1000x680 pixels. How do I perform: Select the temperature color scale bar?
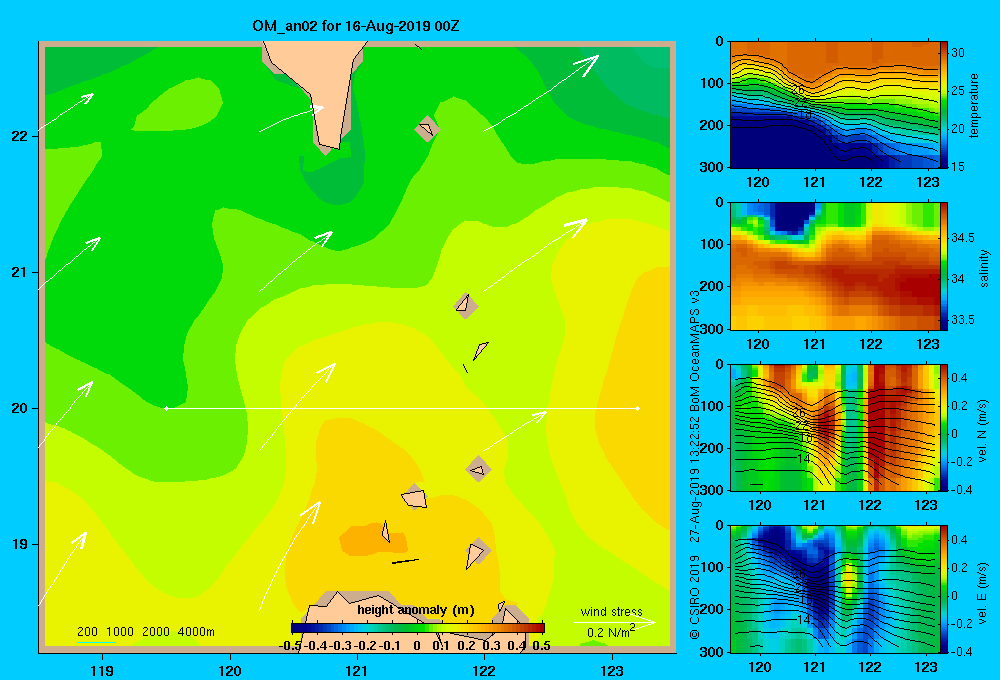(x=944, y=105)
